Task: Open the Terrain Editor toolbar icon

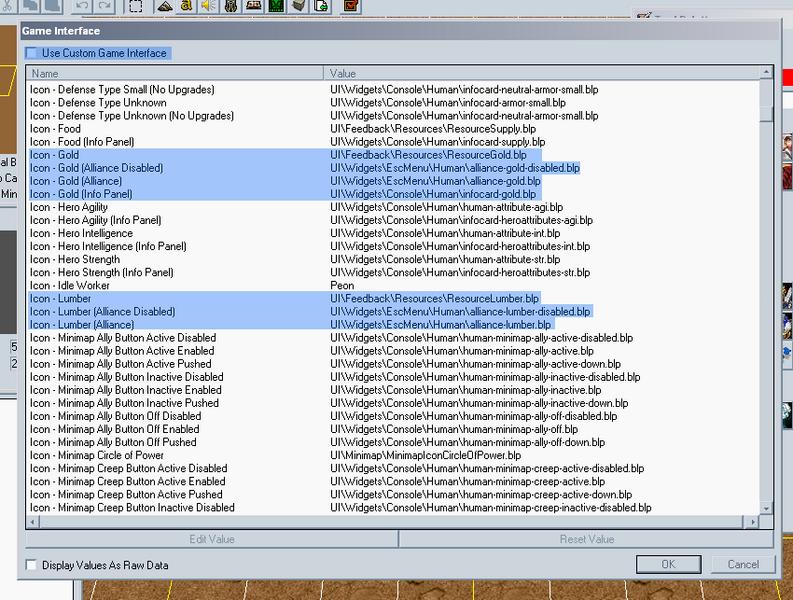Action: point(164,7)
